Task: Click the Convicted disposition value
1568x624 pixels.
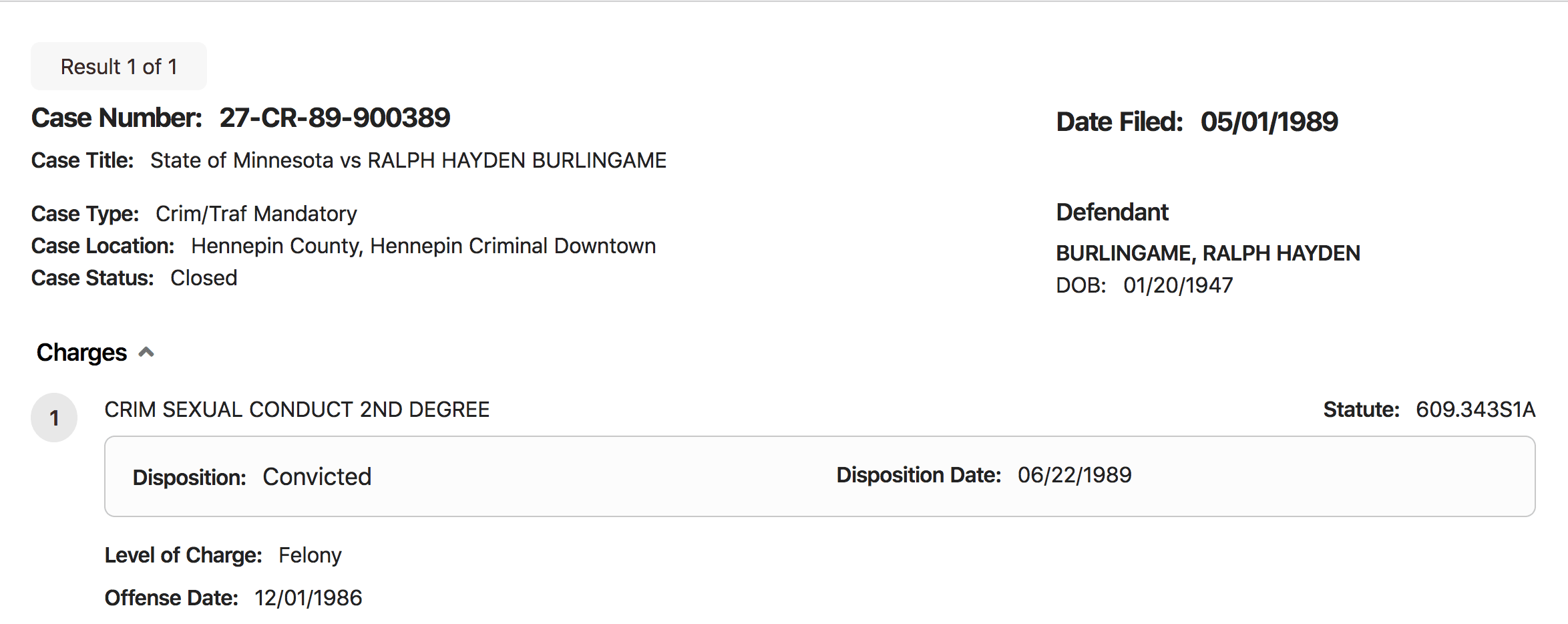Action: 317,477
